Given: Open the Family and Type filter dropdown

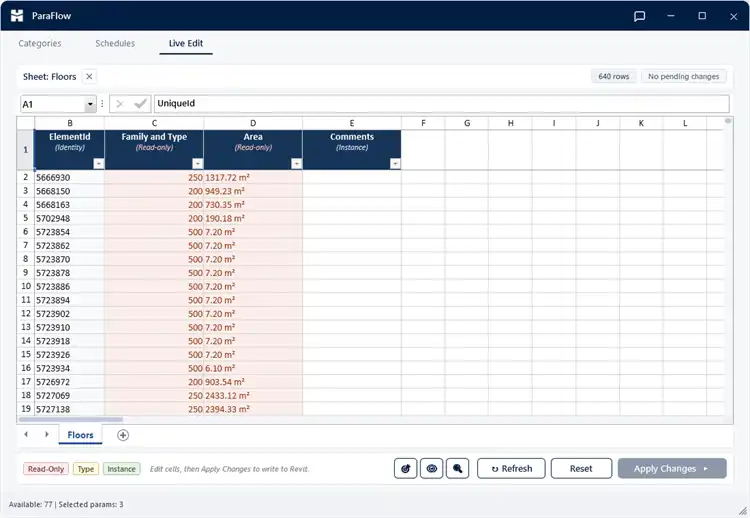Looking at the screenshot, I should tap(198, 164).
